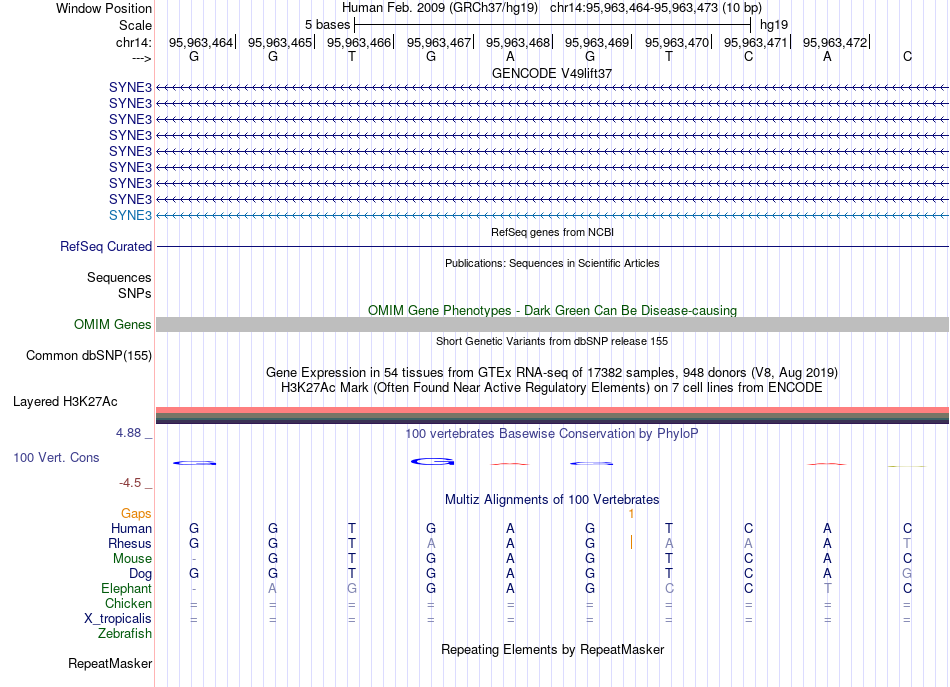The height and width of the screenshot is (687, 950).
Task: Click the RefSeq Curated track label
Action: coord(106,247)
